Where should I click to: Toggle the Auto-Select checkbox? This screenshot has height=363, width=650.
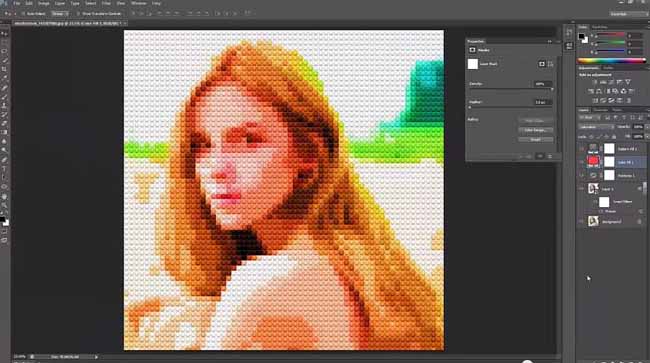pos(23,14)
